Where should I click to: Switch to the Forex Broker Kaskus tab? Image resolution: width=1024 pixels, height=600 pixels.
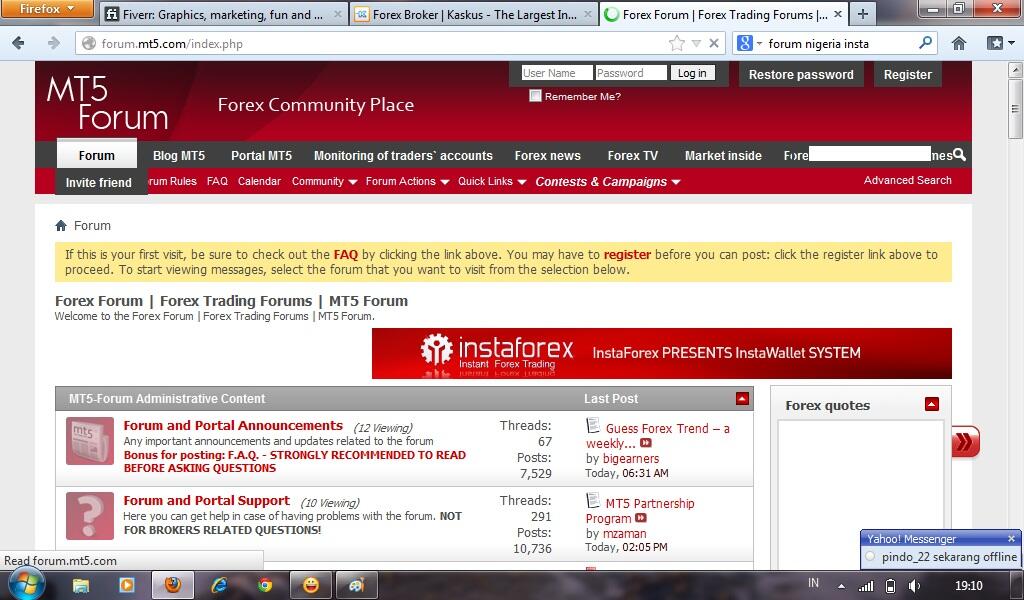(474, 14)
